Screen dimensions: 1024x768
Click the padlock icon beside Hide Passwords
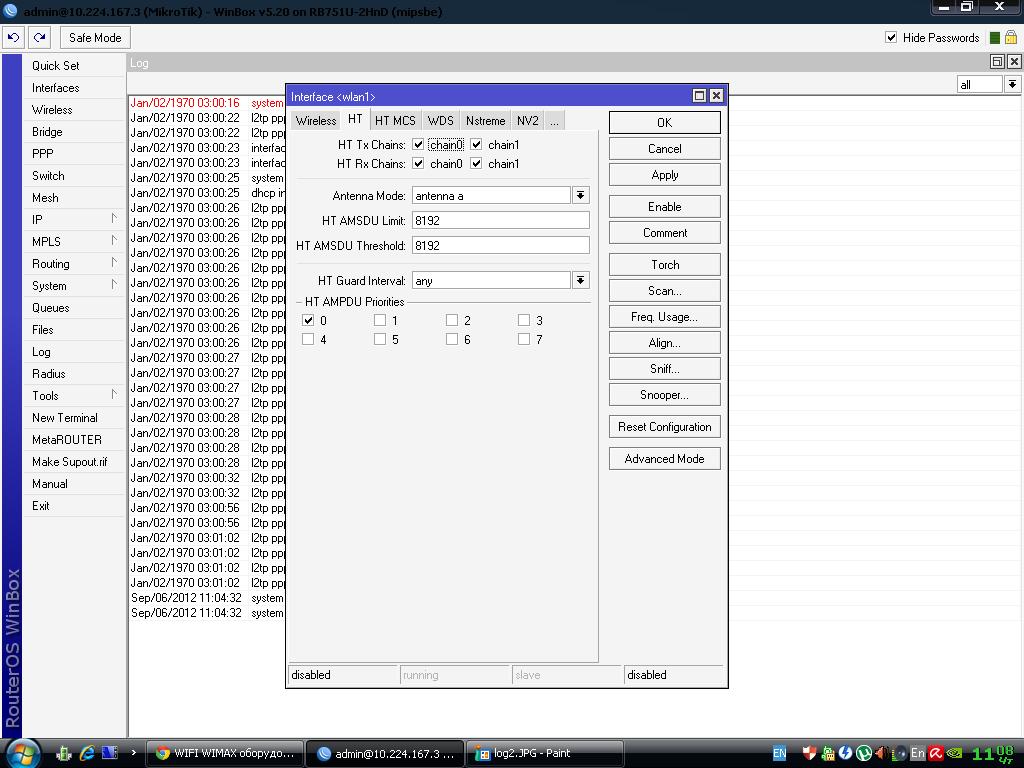tap(1011, 38)
